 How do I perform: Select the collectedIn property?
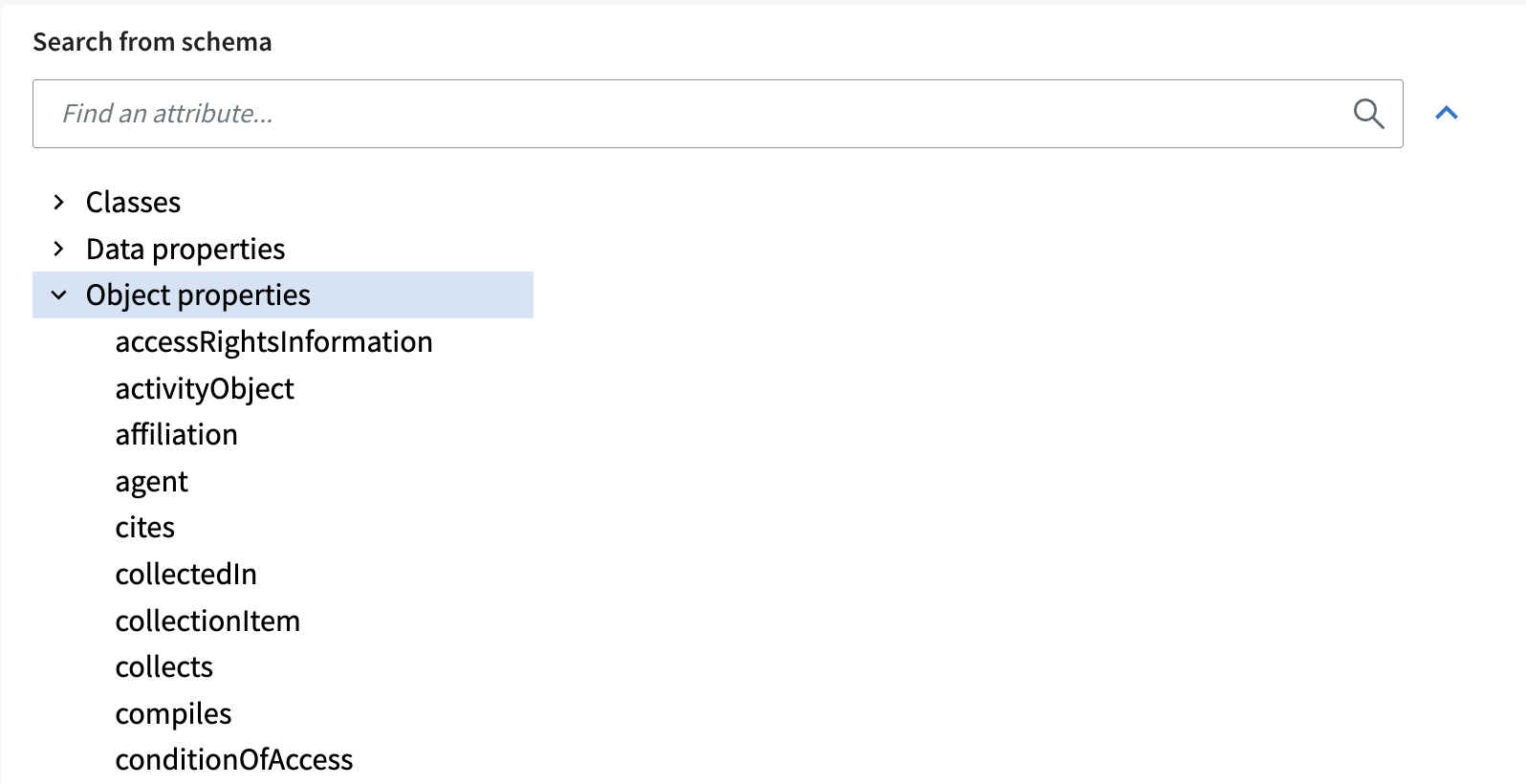point(186,575)
